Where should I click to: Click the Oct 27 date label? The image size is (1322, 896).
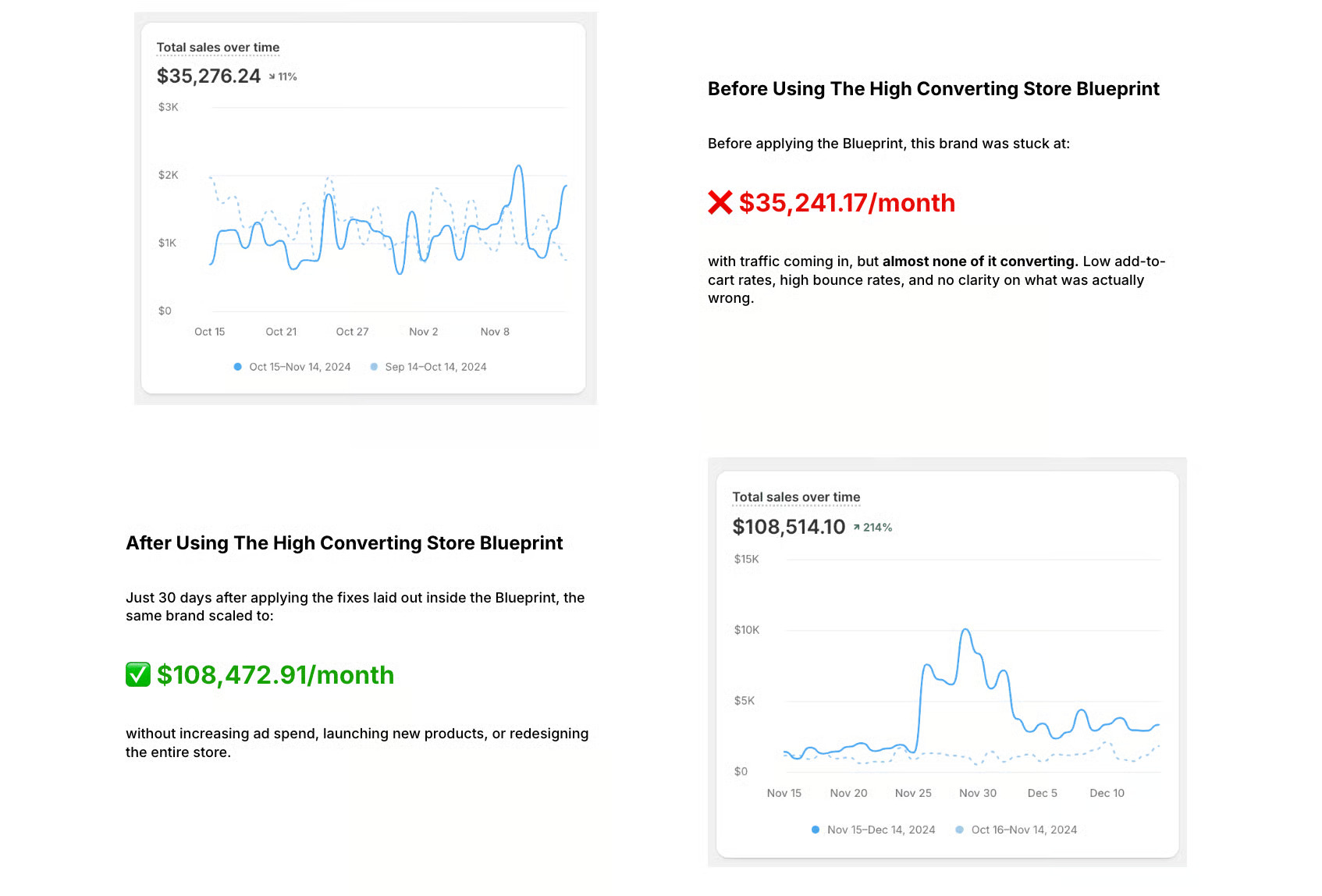tap(352, 332)
